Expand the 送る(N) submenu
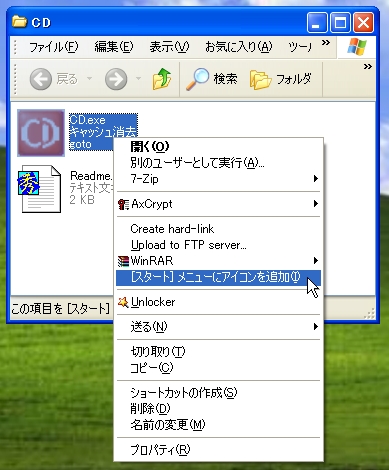 pyautogui.click(x=218, y=327)
